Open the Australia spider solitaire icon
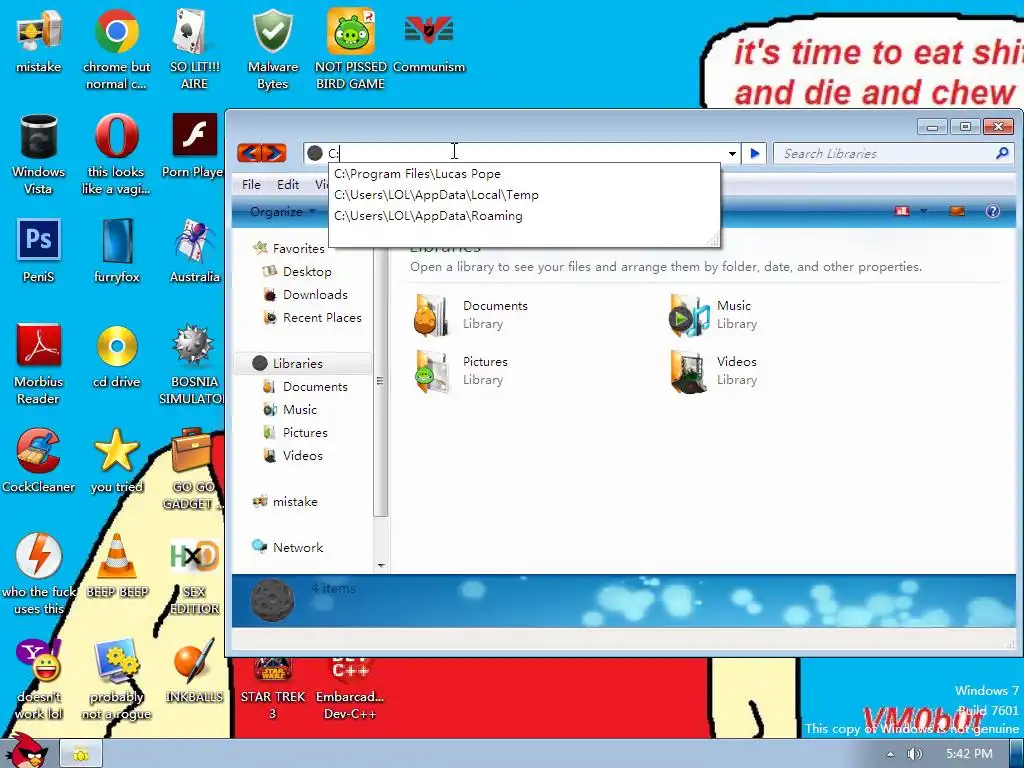Viewport: 1024px width, 768px height. [195, 251]
